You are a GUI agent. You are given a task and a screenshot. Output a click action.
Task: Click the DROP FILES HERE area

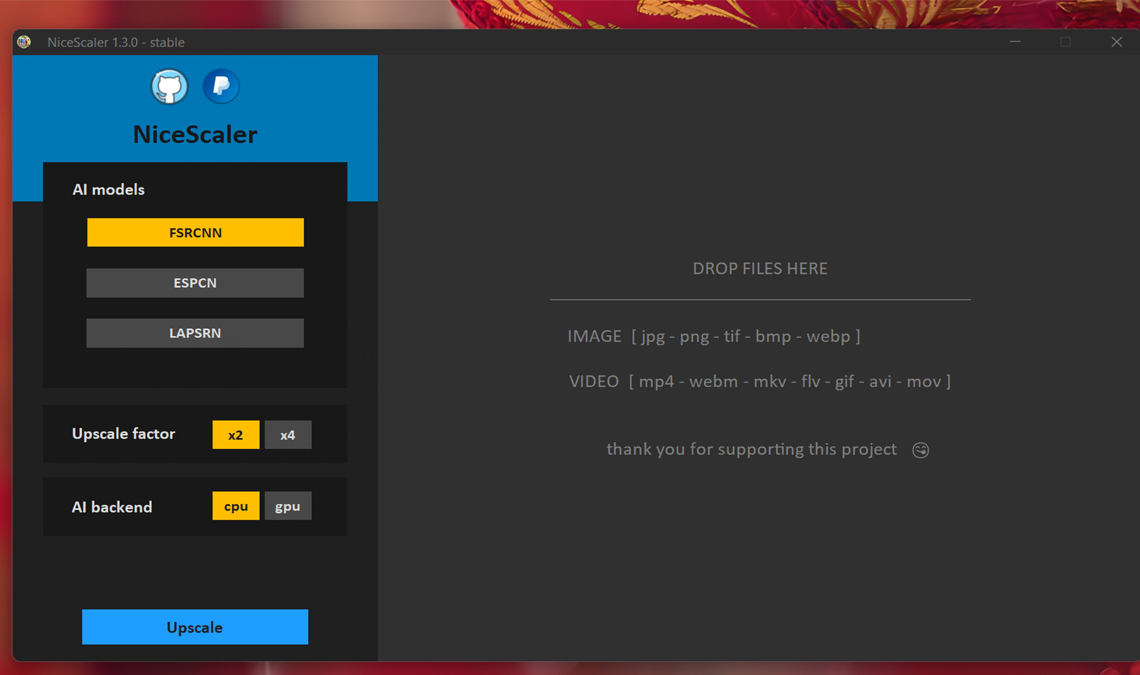point(760,268)
